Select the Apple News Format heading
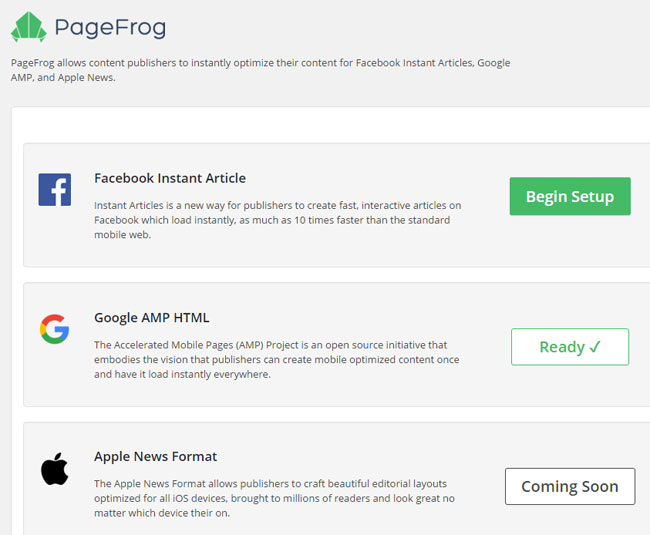This screenshot has height=535, width=650. click(x=155, y=457)
